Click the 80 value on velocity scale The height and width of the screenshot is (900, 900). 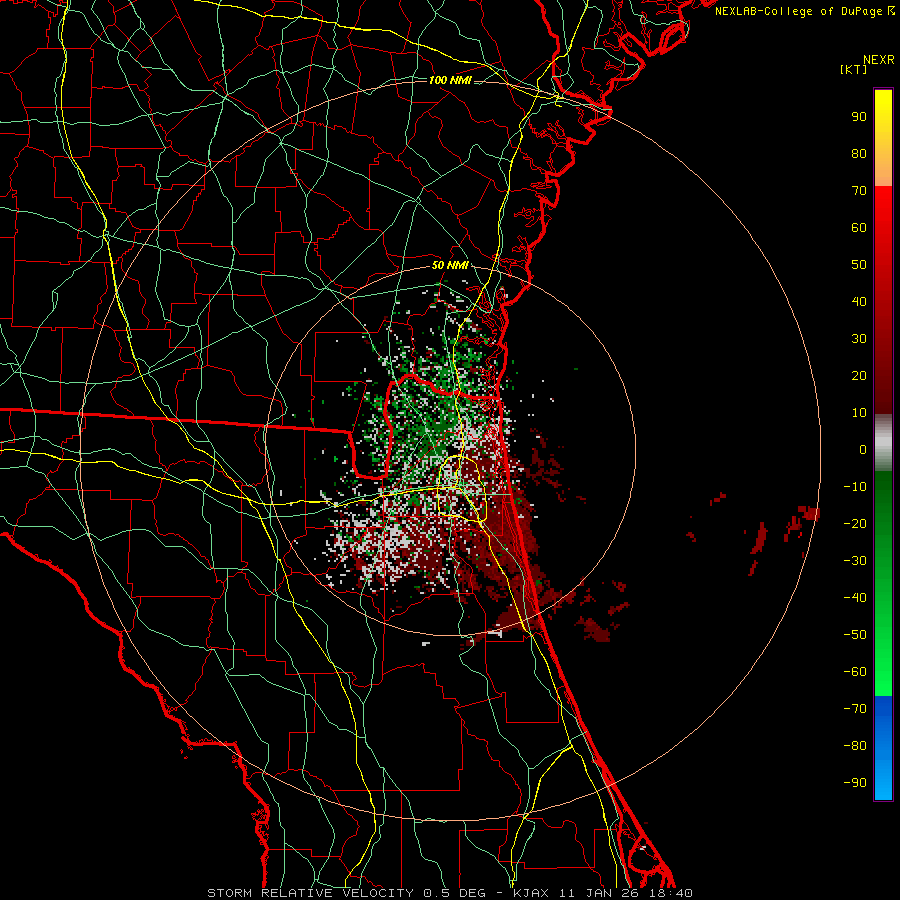point(859,153)
